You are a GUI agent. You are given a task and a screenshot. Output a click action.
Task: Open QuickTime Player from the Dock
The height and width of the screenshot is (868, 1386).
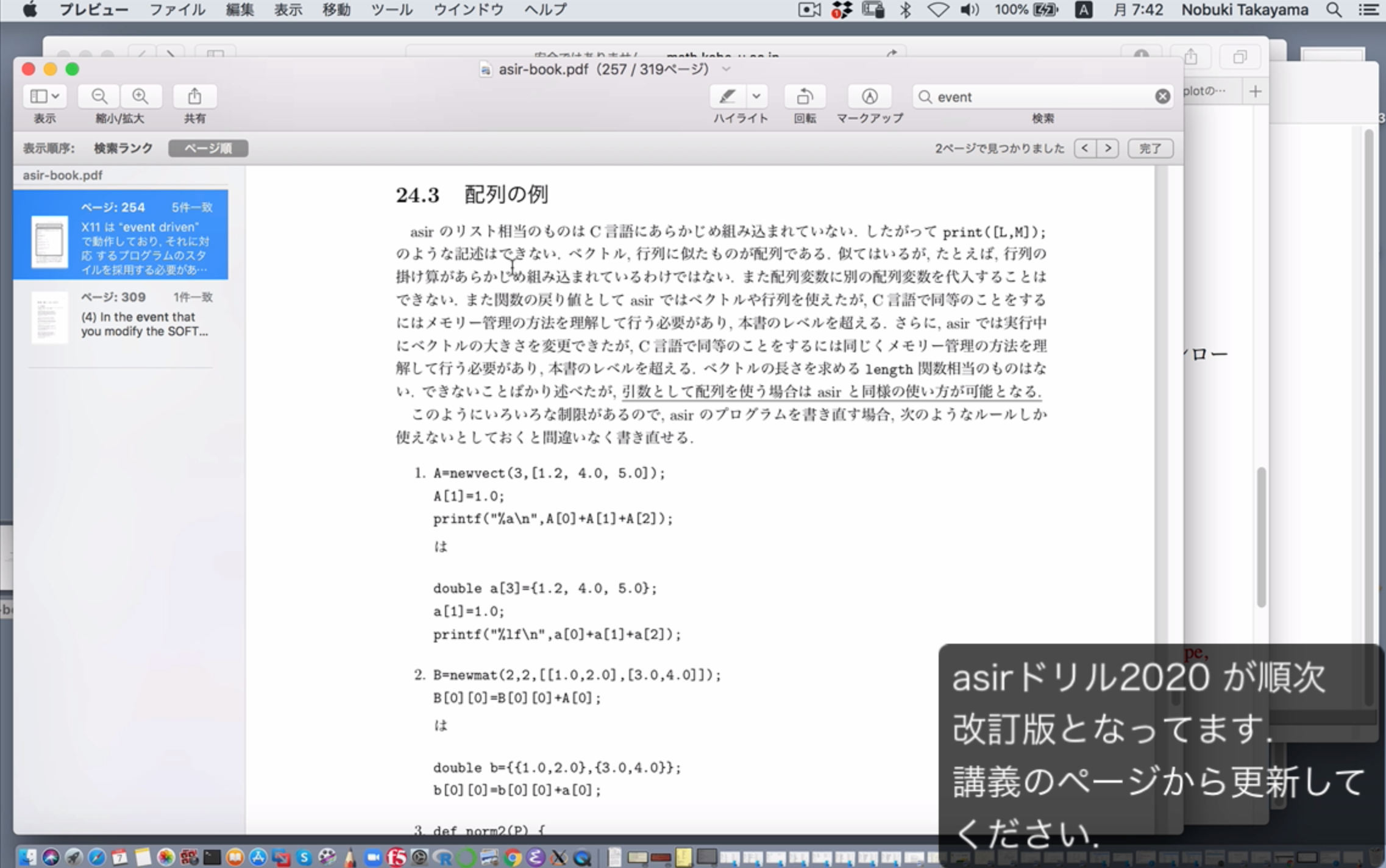[x=581, y=857]
